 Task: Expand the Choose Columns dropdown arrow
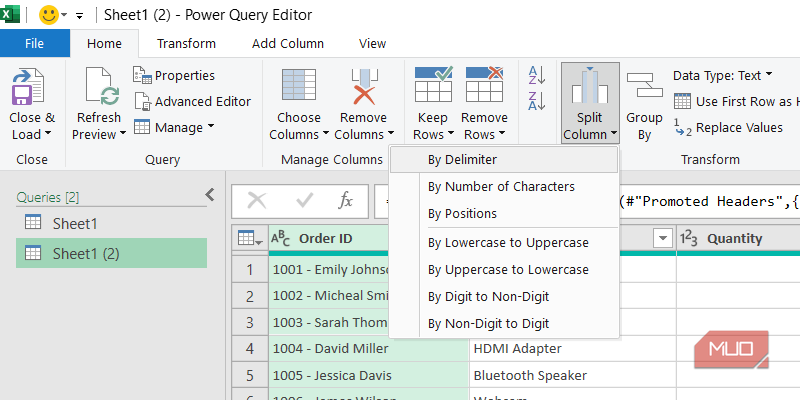(x=326, y=135)
